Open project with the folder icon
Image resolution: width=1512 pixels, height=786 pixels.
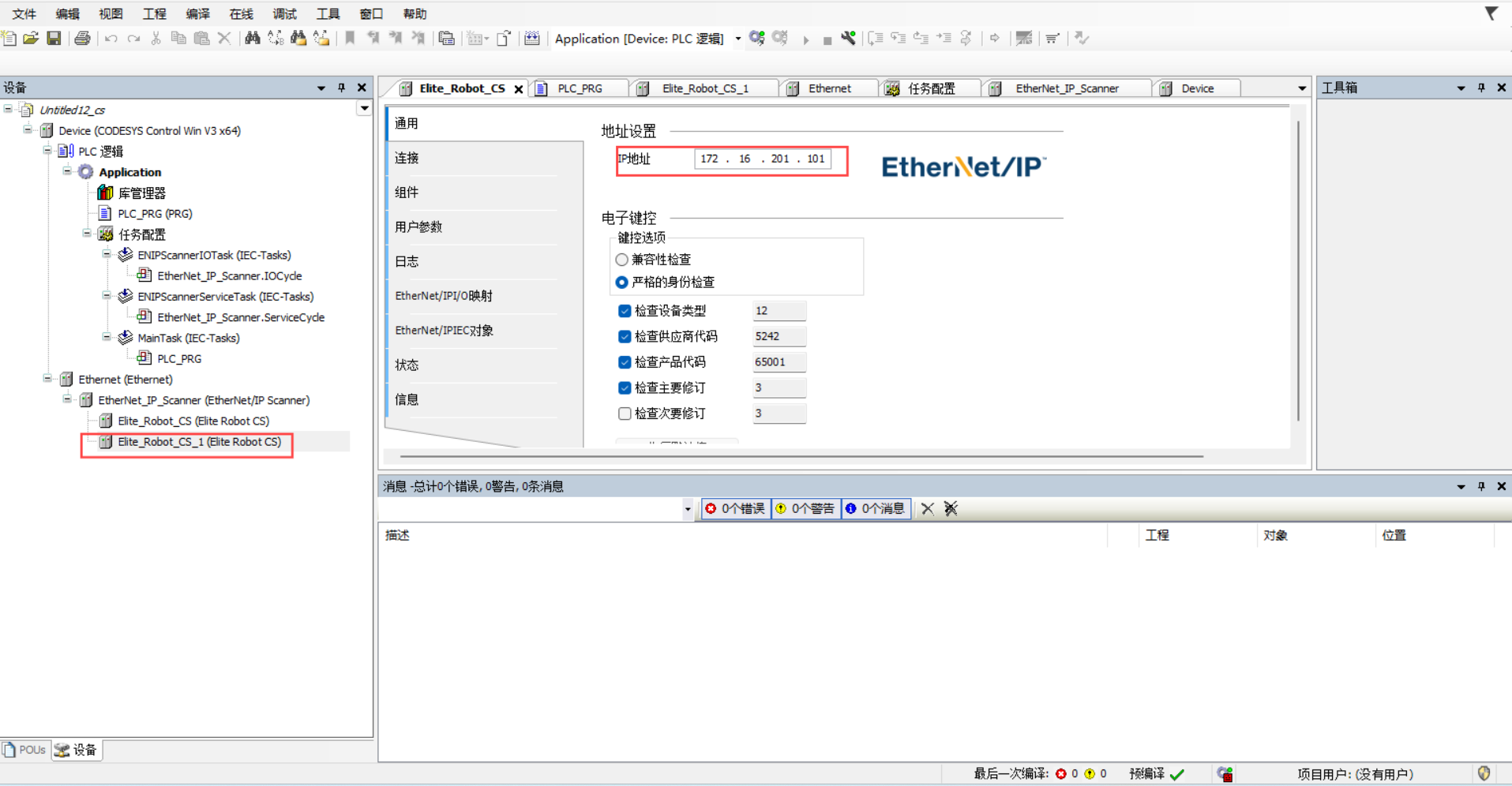point(31,38)
